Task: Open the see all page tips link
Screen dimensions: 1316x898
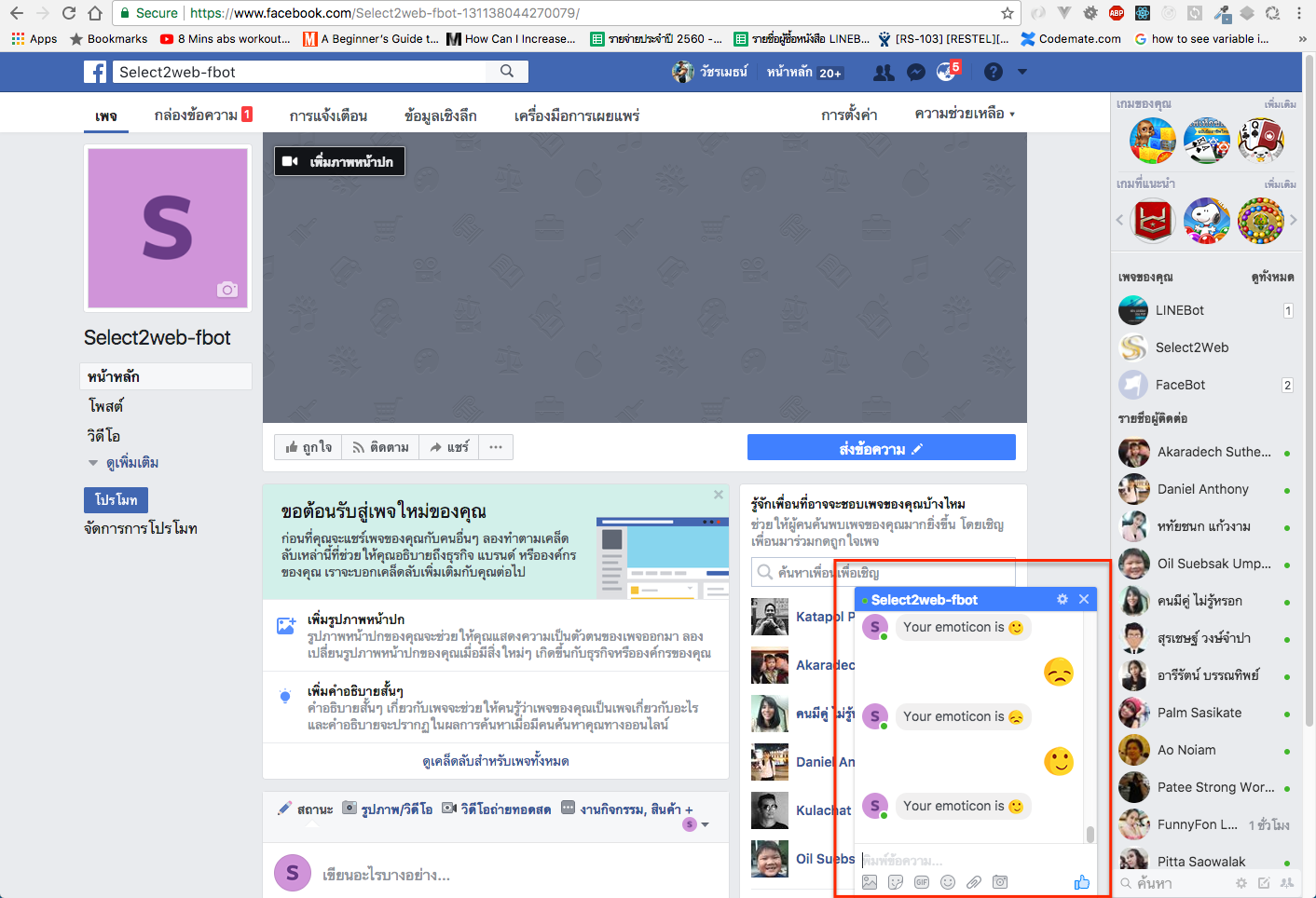Action: coord(496,761)
